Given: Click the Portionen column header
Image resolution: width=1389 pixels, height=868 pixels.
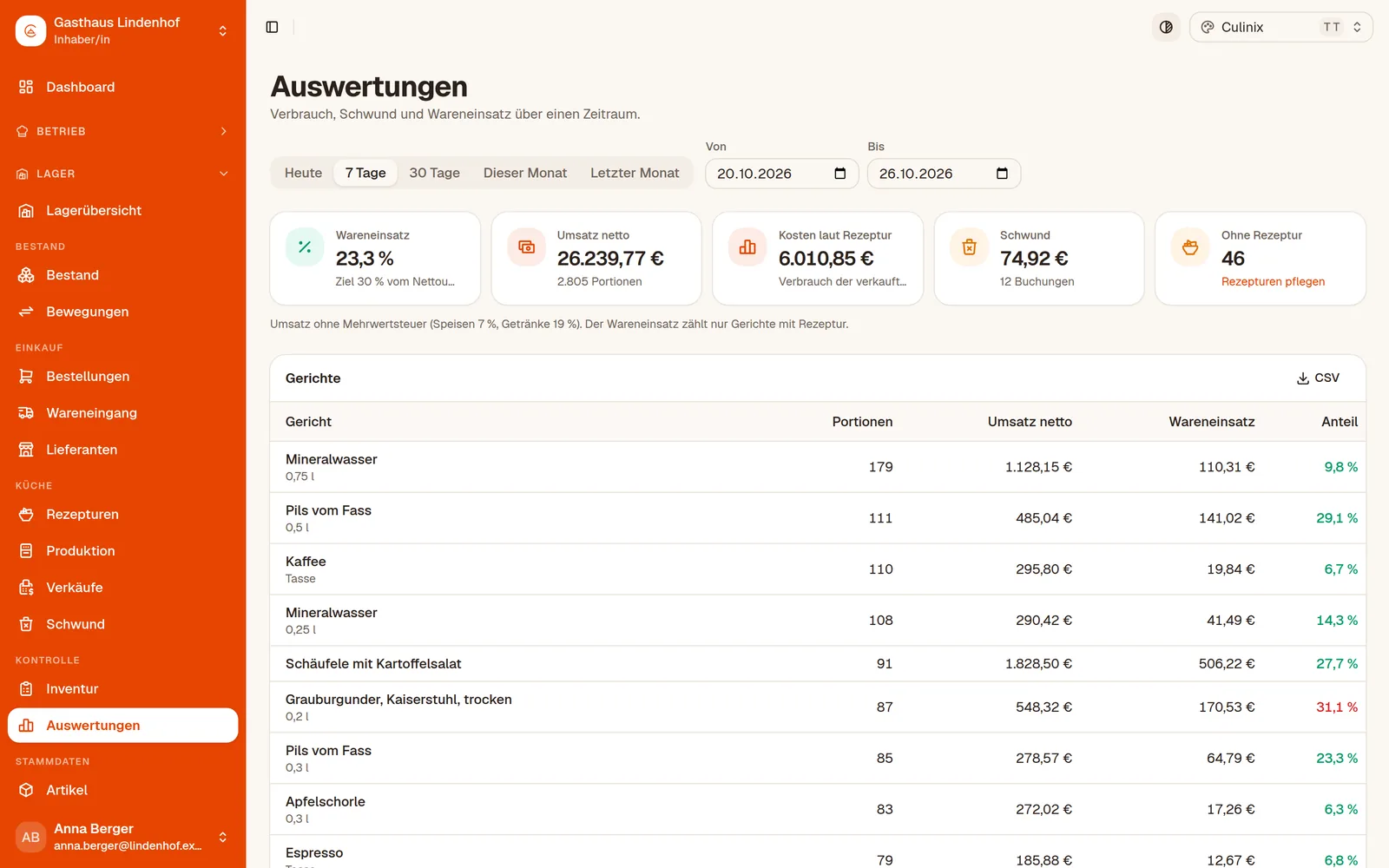Looking at the screenshot, I should [862, 422].
